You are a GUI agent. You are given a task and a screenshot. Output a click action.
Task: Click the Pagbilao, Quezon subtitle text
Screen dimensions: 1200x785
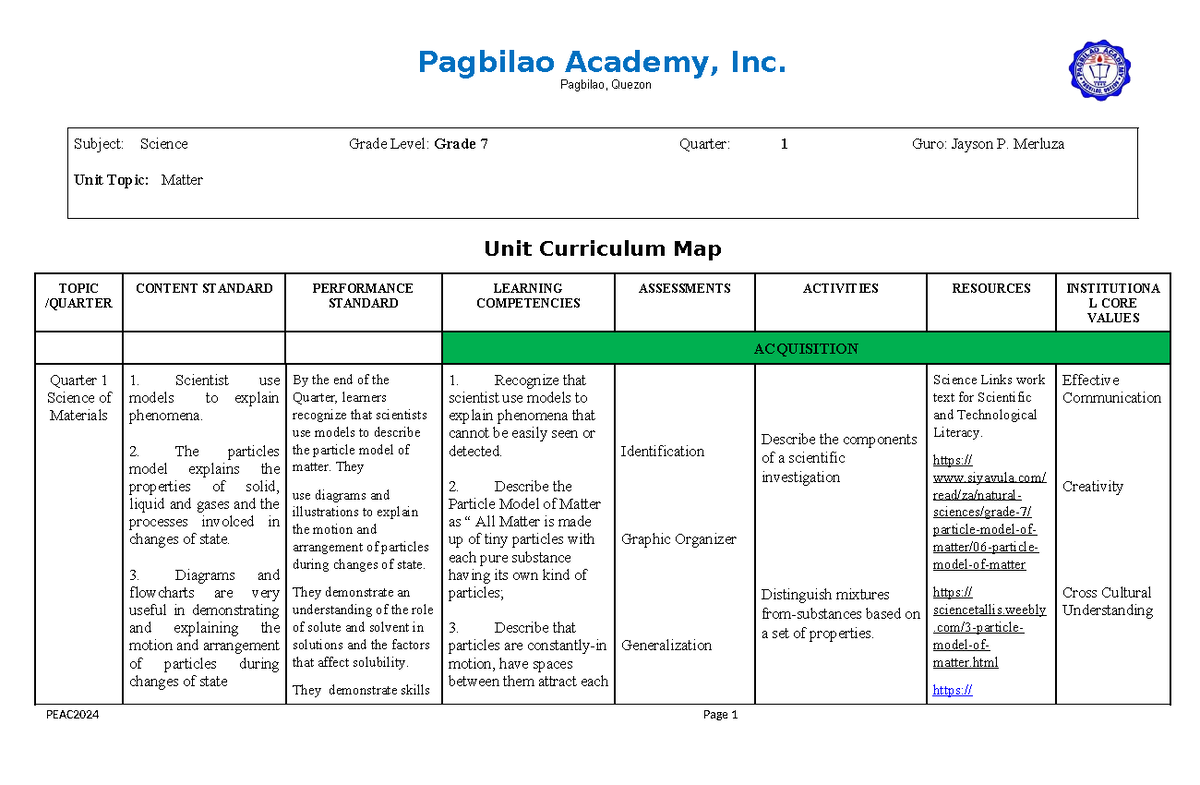click(605, 85)
